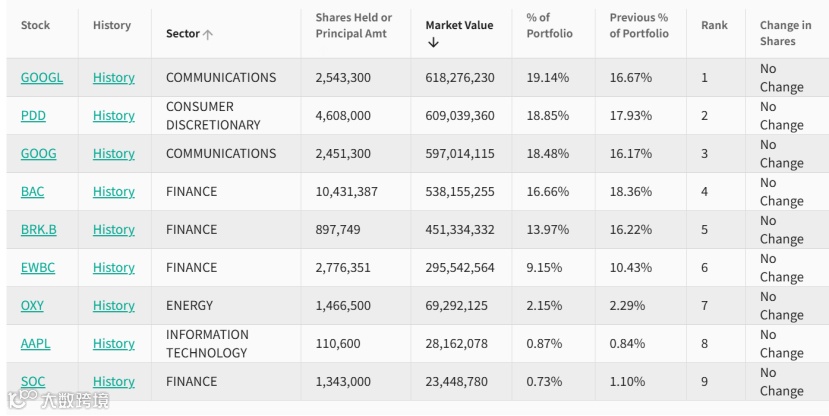Open the AAPL stock link
The image size is (829, 416).
[35, 344]
